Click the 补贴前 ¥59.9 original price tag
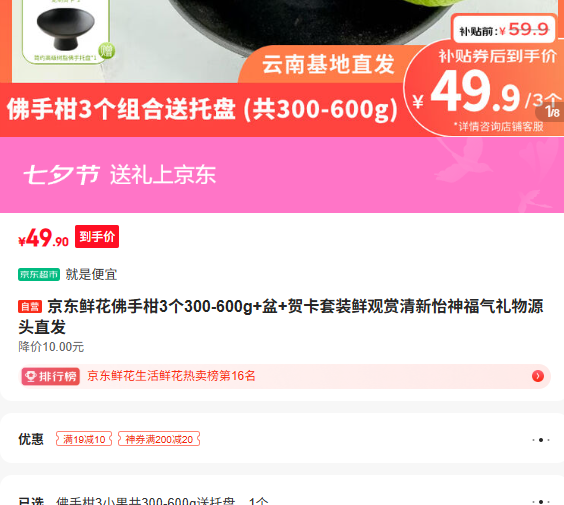Viewport: 564px width, 505px height. [504, 29]
